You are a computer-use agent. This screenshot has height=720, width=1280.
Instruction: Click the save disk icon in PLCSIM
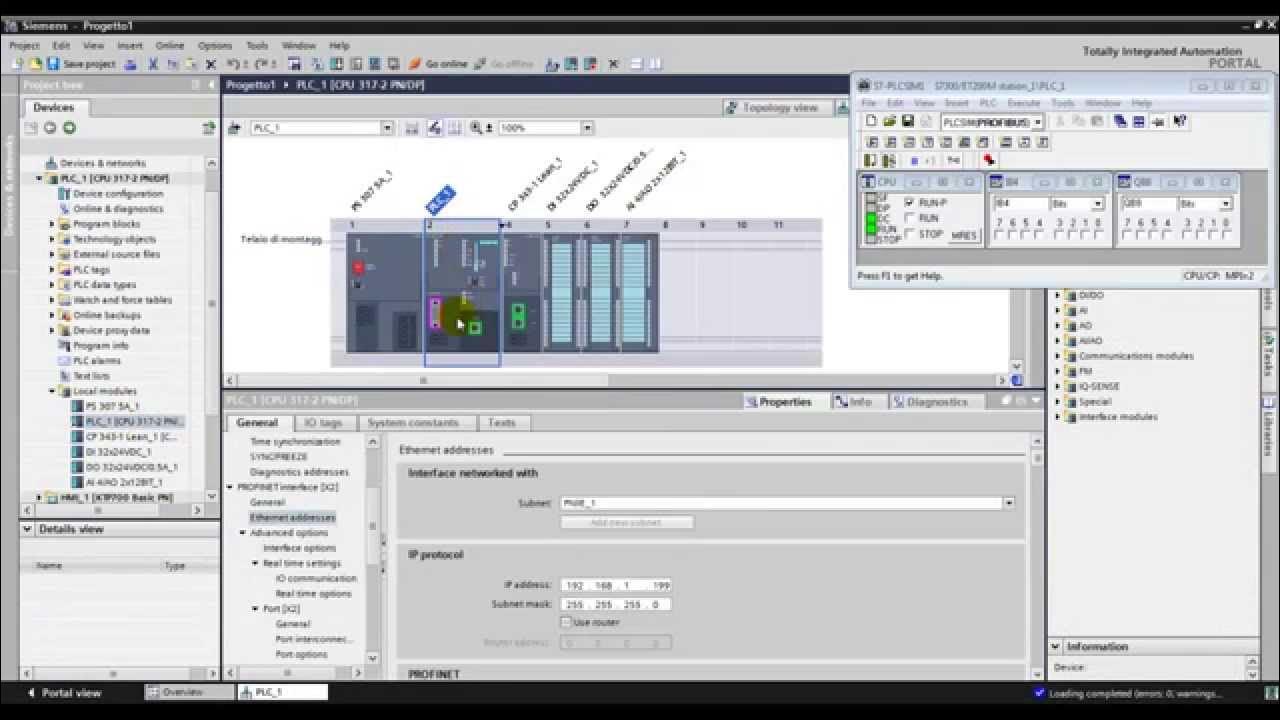[x=907, y=122]
